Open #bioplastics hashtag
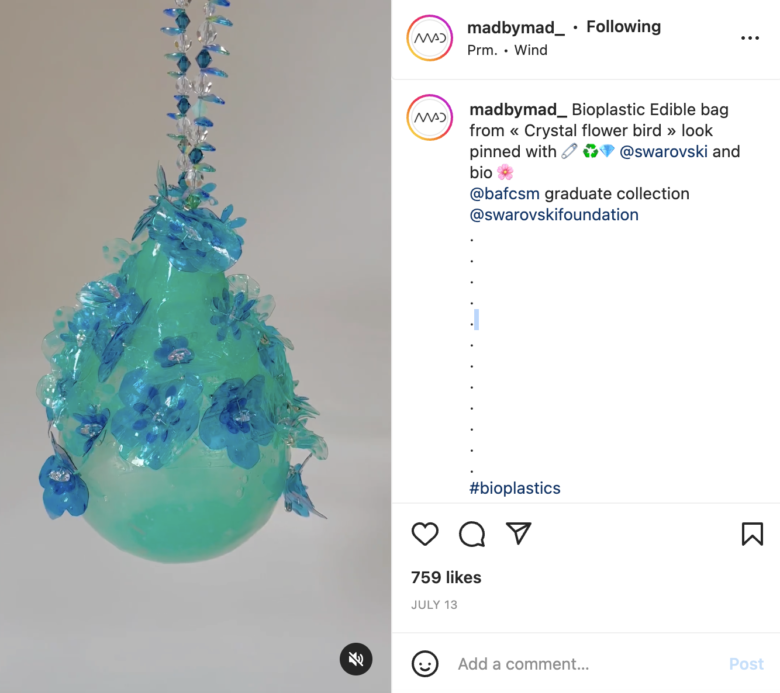The height and width of the screenshot is (693, 780). tap(515, 488)
